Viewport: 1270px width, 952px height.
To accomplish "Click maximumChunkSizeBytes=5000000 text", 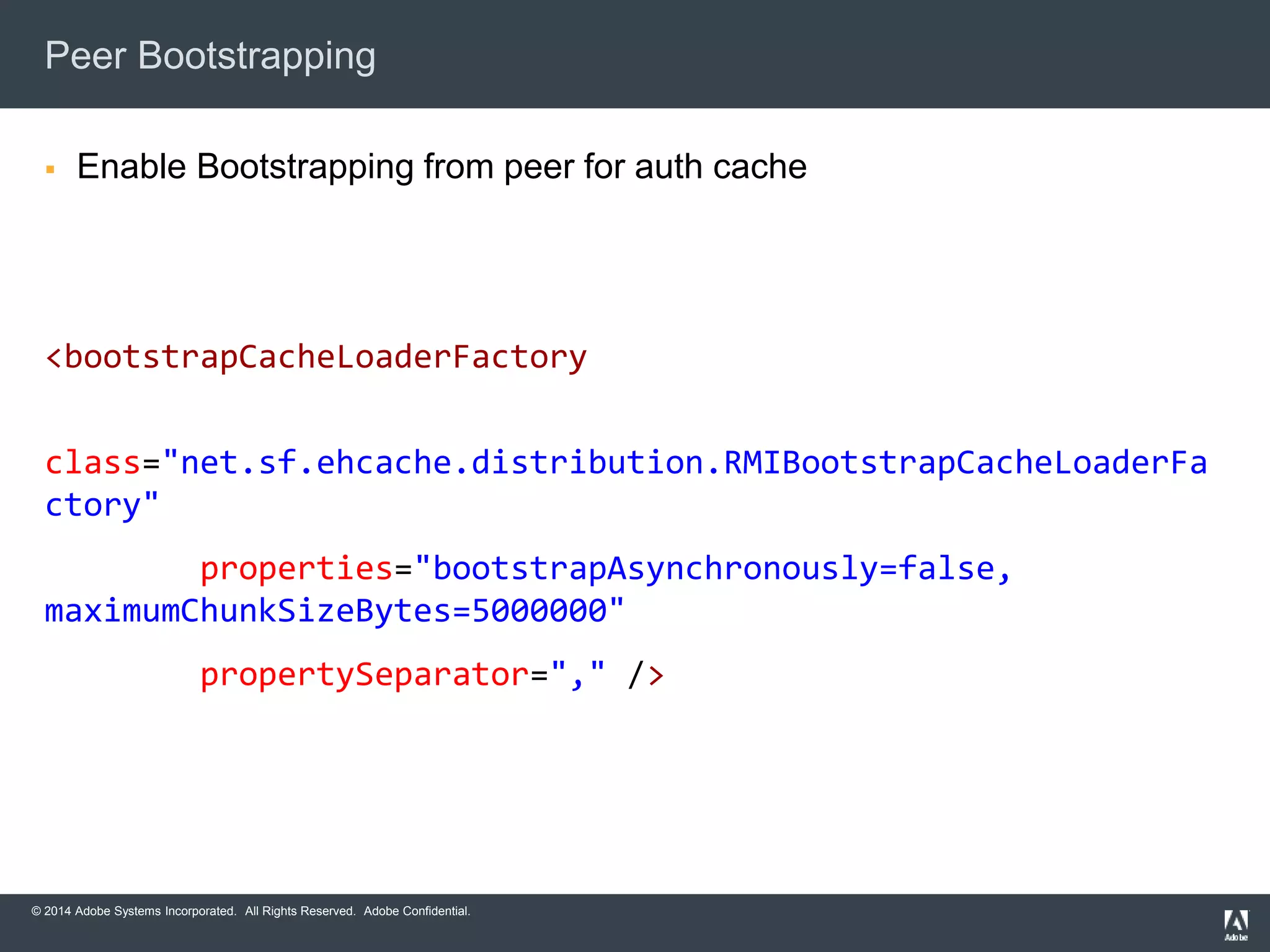I will (335, 611).
